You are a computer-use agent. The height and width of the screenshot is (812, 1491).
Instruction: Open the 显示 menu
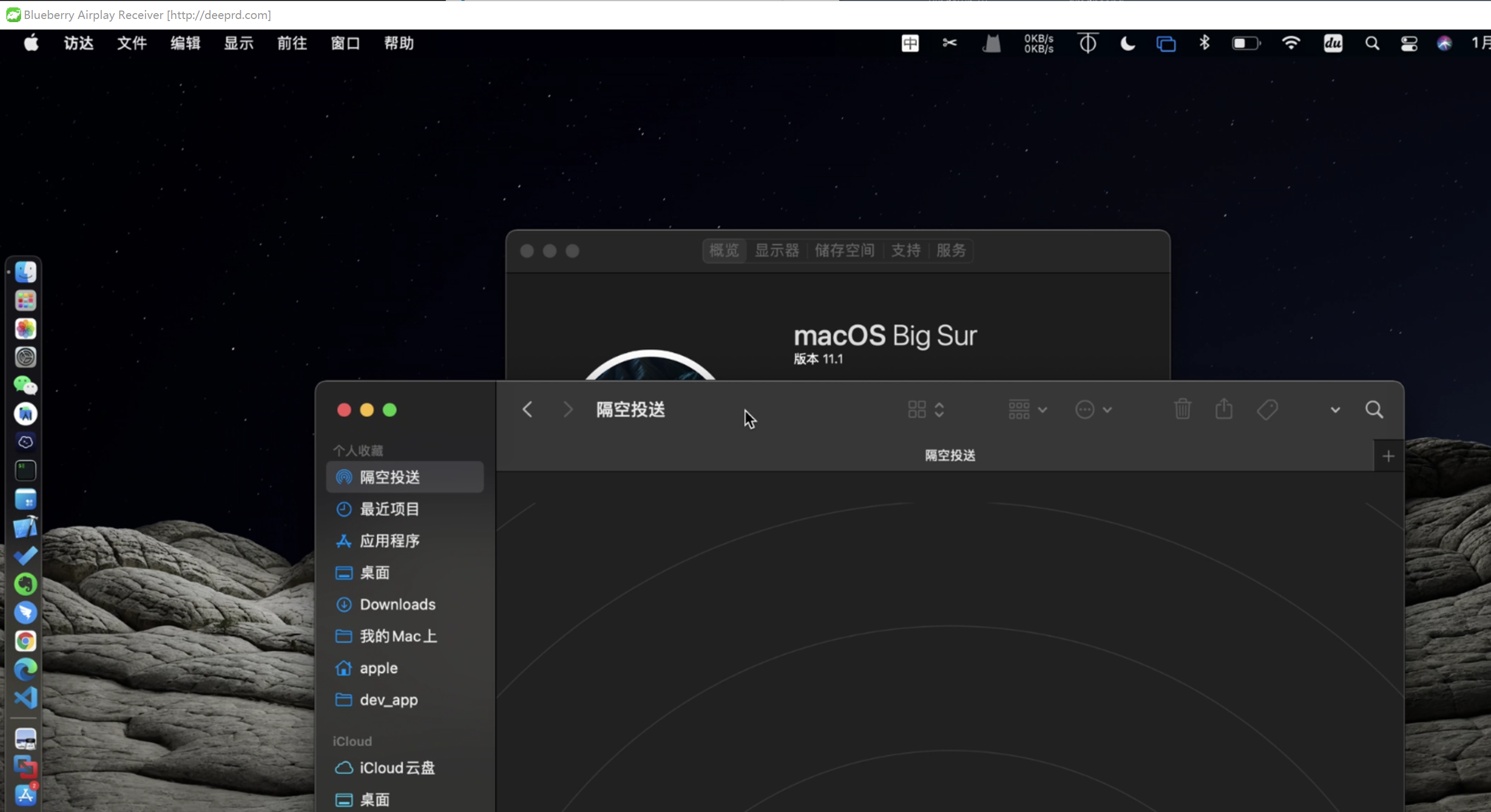coord(239,43)
